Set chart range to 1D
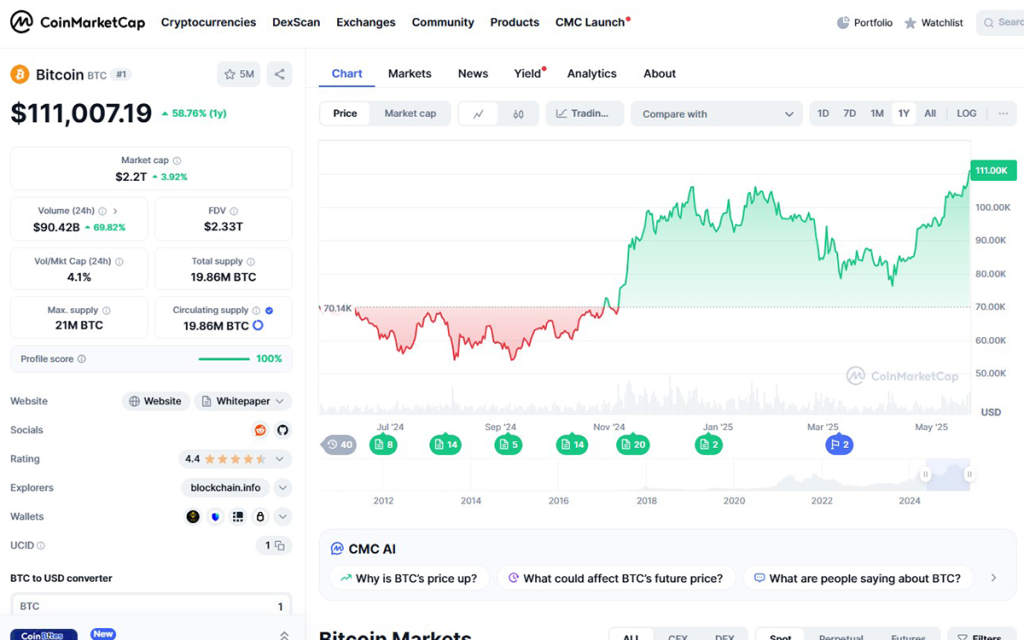This screenshot has width=1024, height=640. point(823,114)
